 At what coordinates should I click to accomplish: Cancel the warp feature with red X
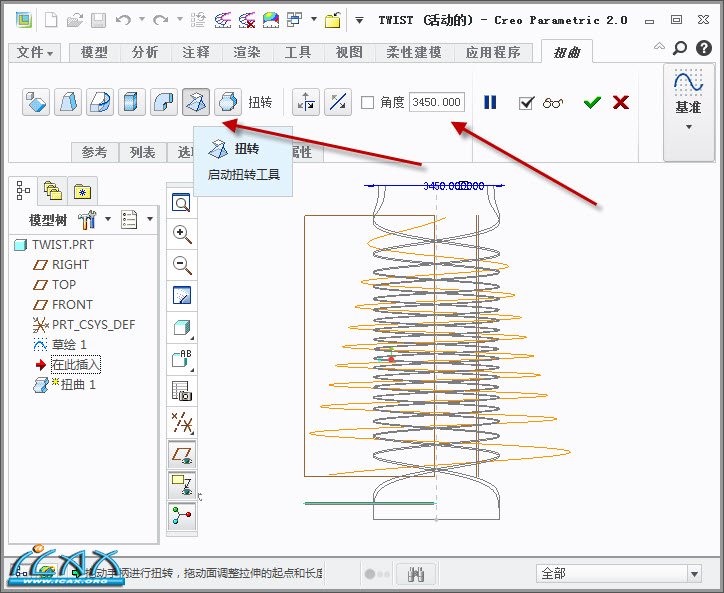click(620, 102)
